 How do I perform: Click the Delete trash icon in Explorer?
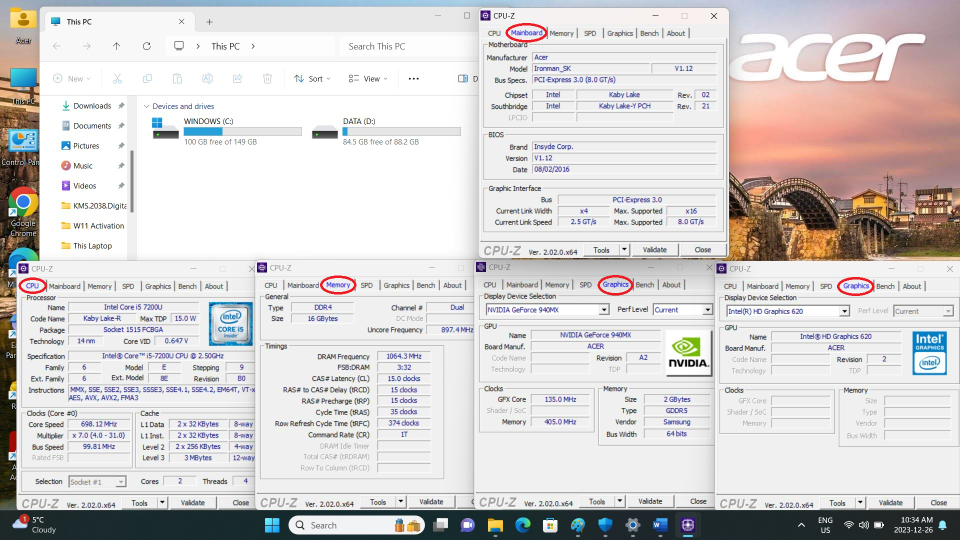click(267, 78)
